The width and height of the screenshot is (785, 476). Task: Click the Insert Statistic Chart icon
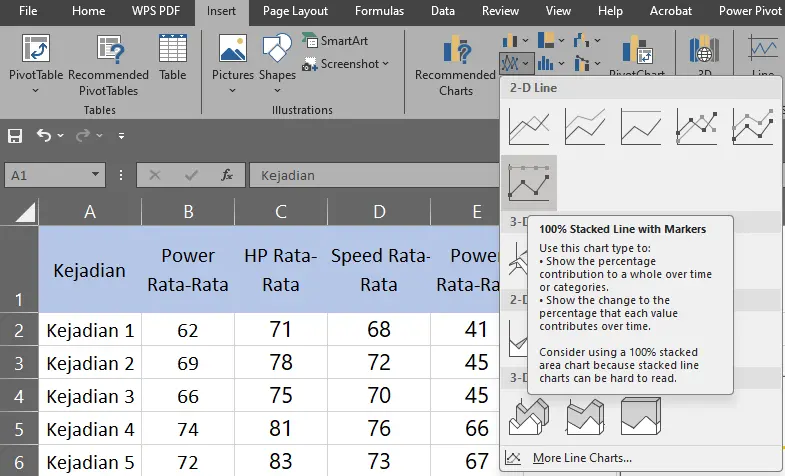click(x=546, y=63)
